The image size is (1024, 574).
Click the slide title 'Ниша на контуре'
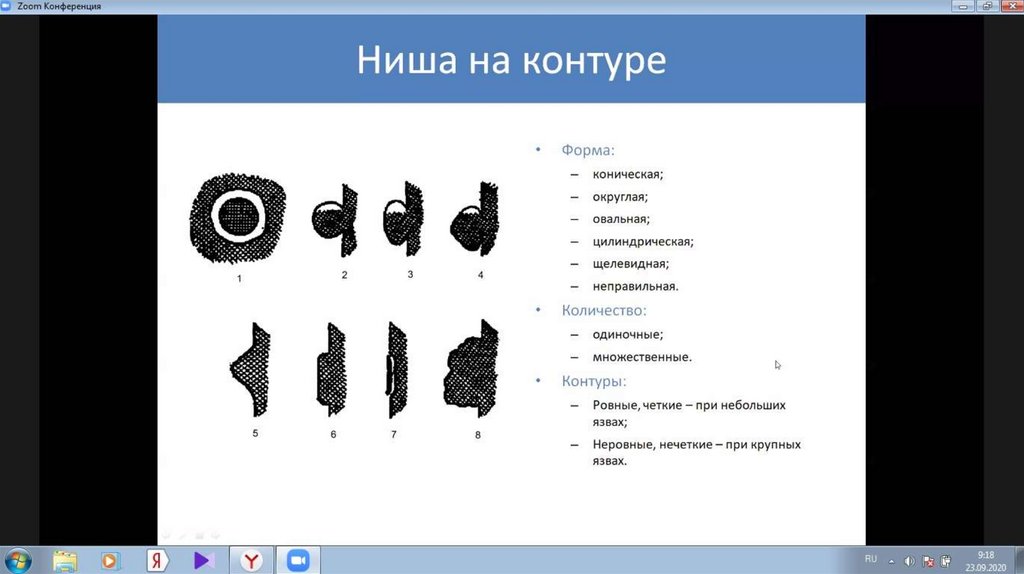point(511,60)
